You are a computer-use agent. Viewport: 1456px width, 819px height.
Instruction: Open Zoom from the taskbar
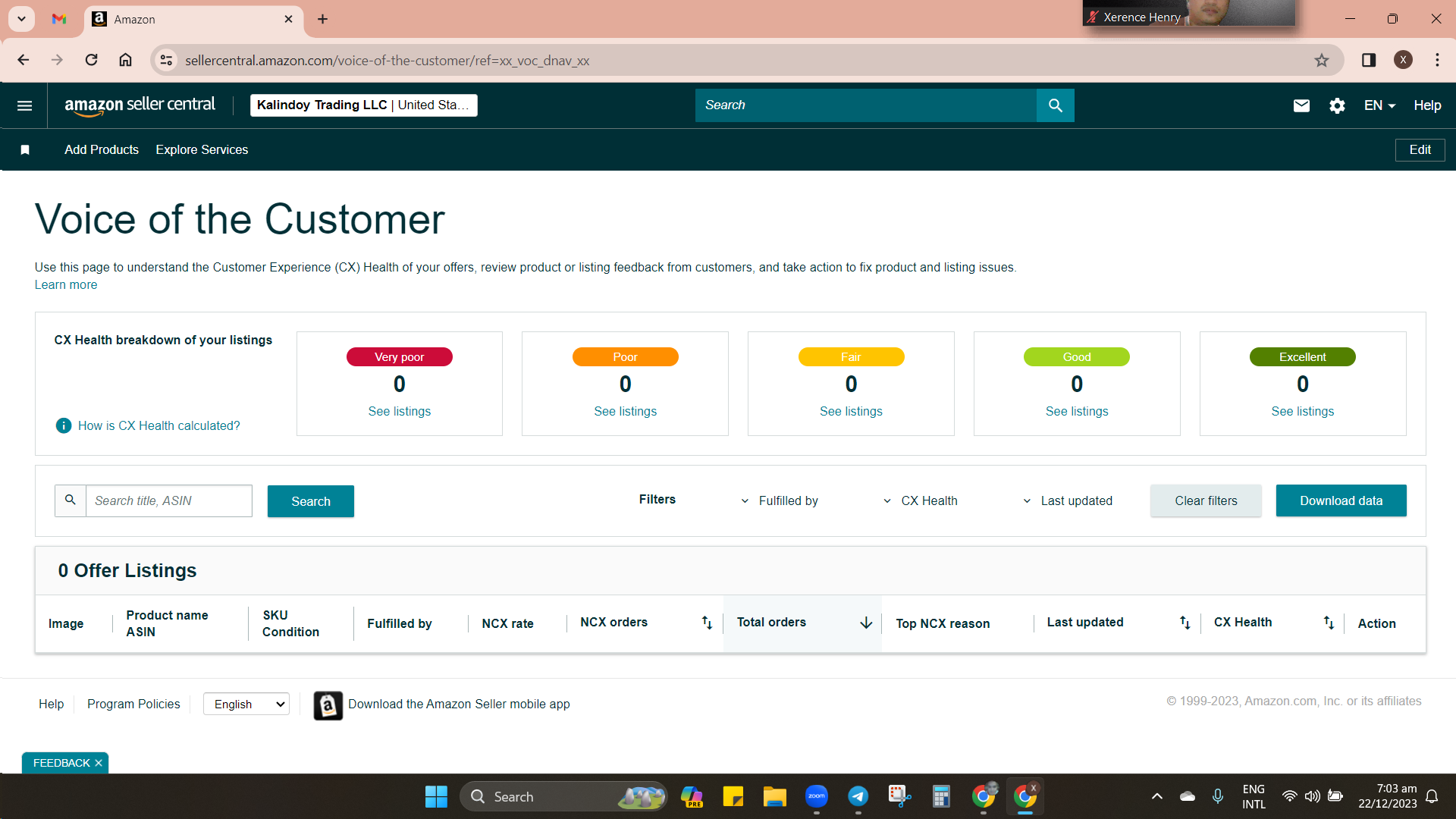[816, 796]
